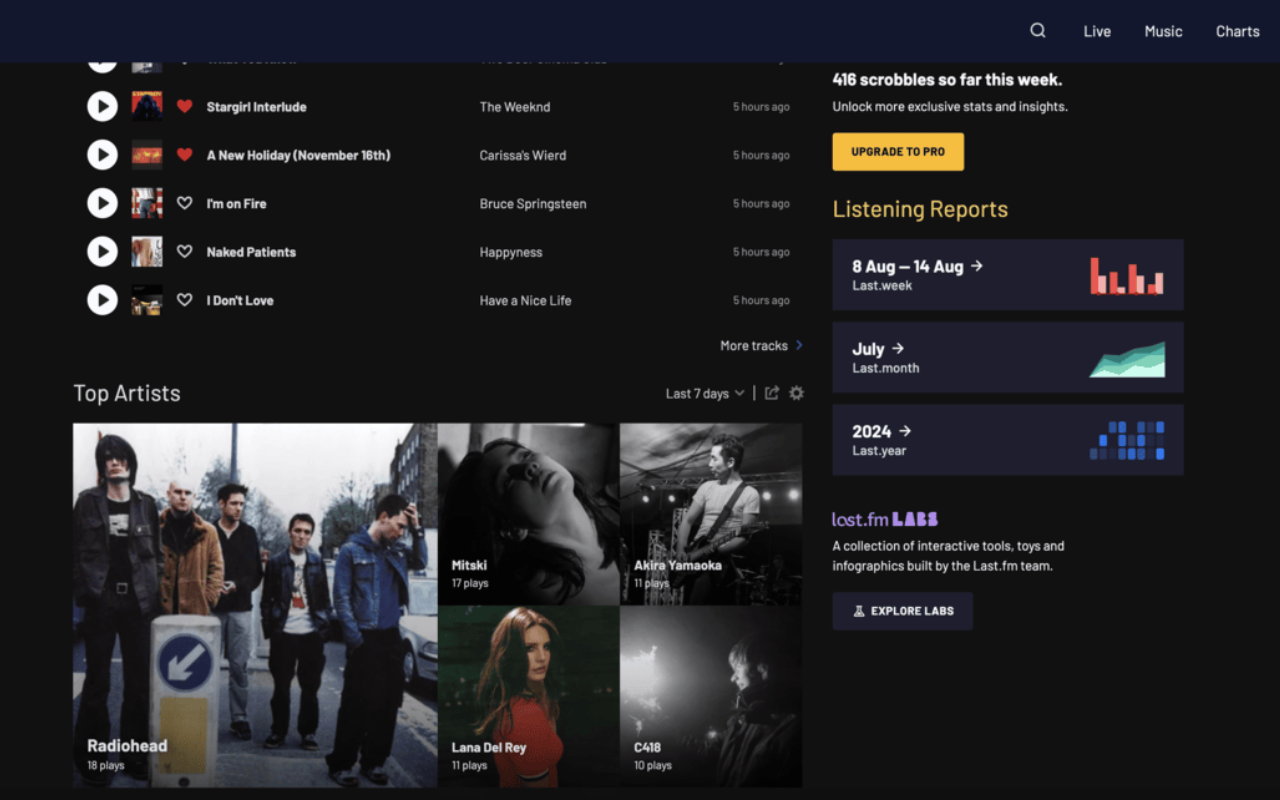Viewport: 1280px width, 800px height.
Task: Open Top Artists settings gear
Action: [796, 393]
